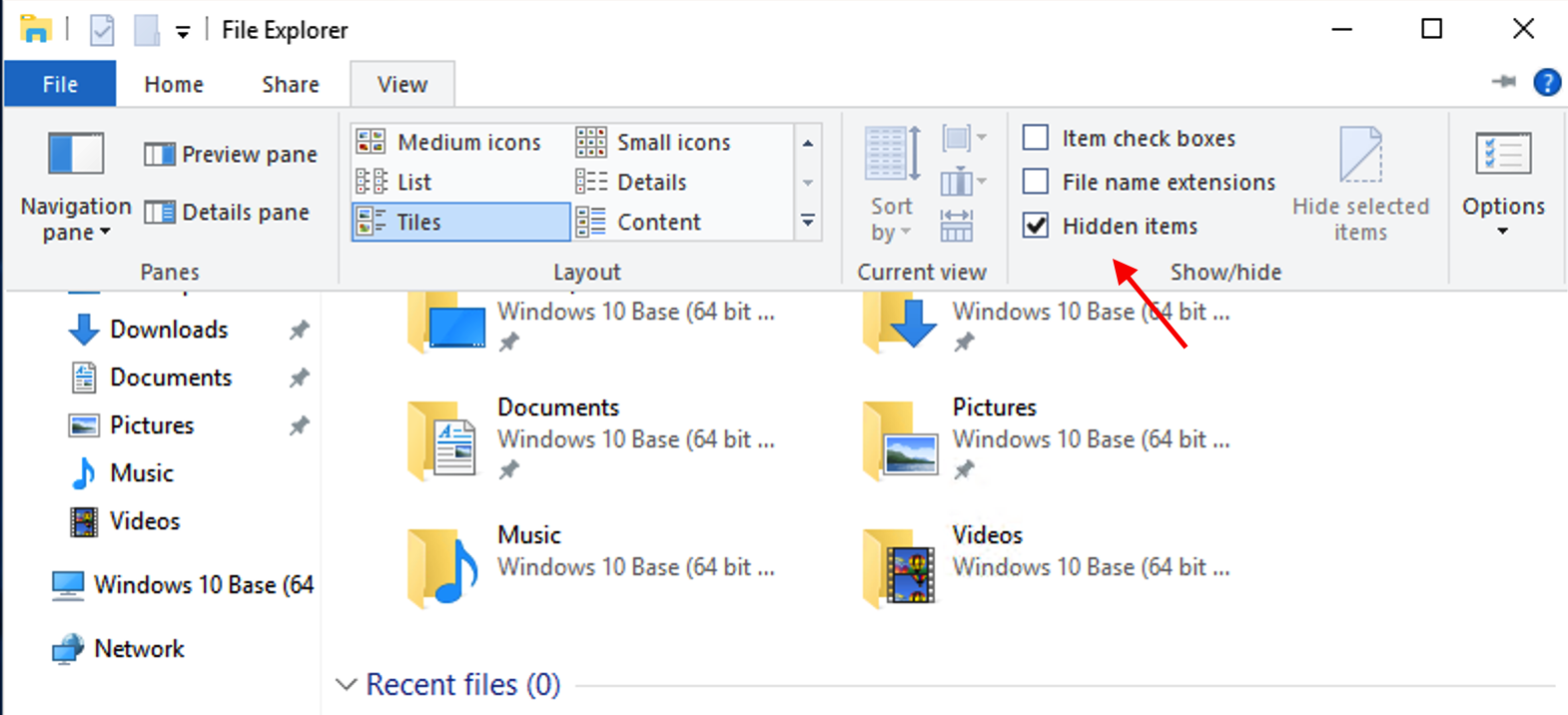Switch to List layout
Screen dimensions: 1568x715
[394, 182]
